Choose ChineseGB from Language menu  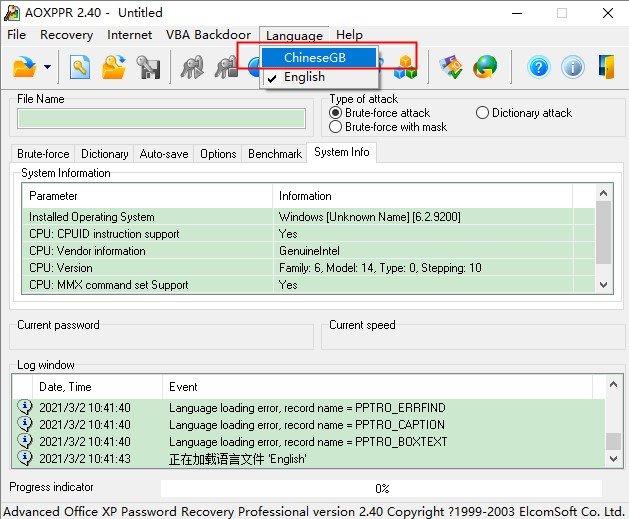320,57
